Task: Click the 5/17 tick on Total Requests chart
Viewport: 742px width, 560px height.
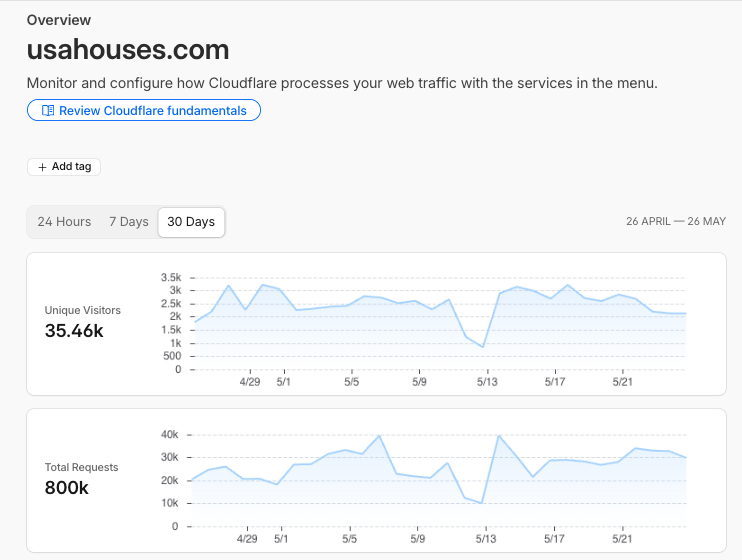Action: (x=554, y=539)
